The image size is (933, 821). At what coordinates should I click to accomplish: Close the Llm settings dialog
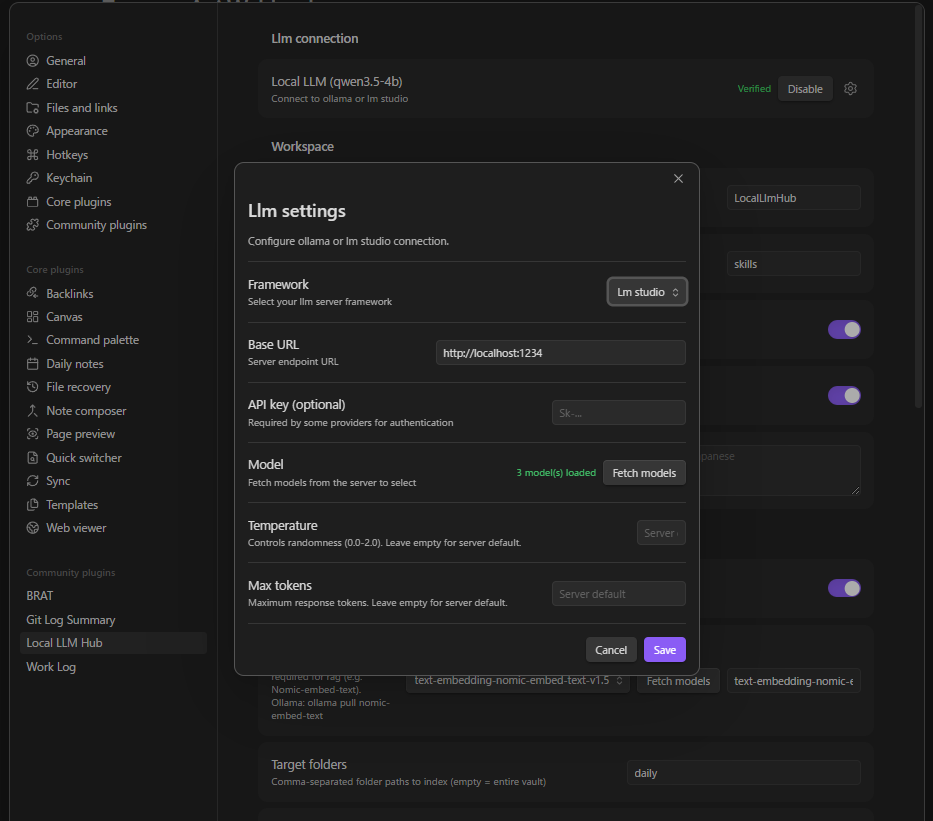coord(678,178)
